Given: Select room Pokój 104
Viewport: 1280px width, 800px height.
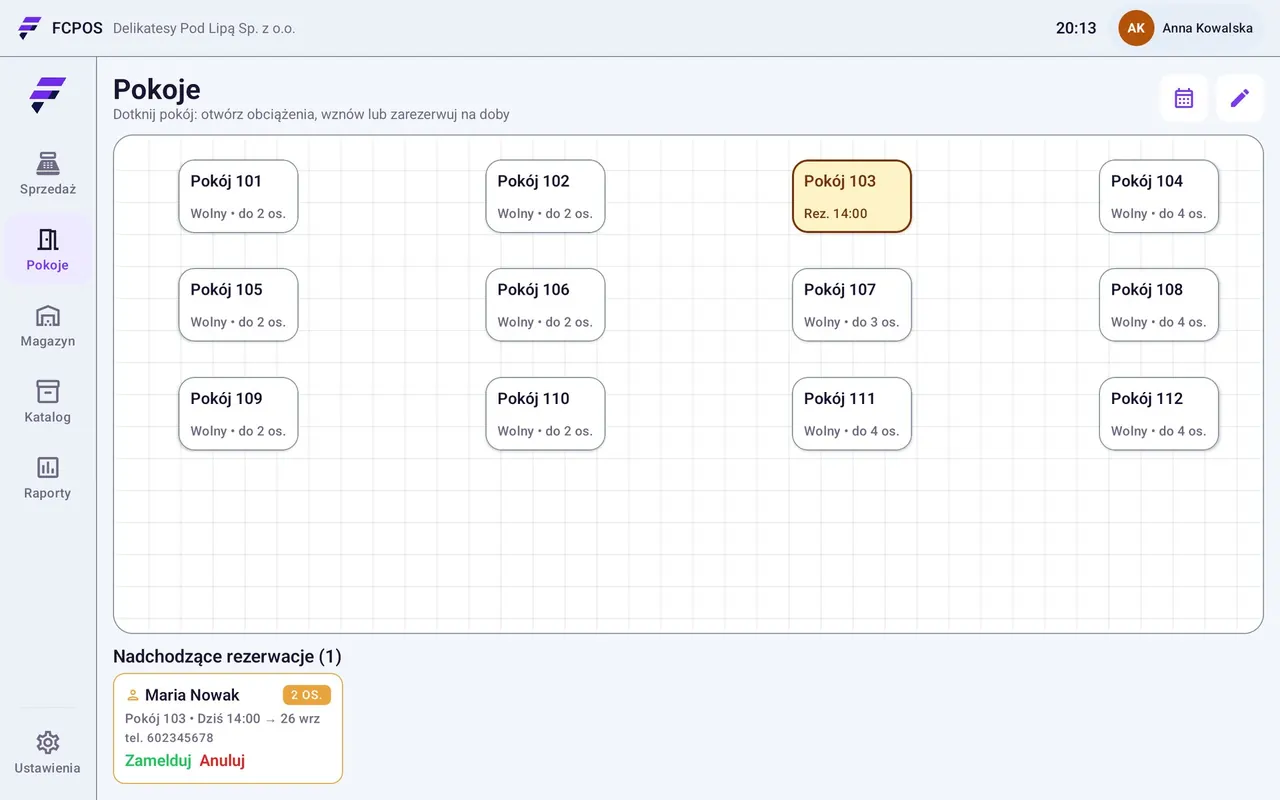Looking at the screenshot, I should click(1159, 196).
